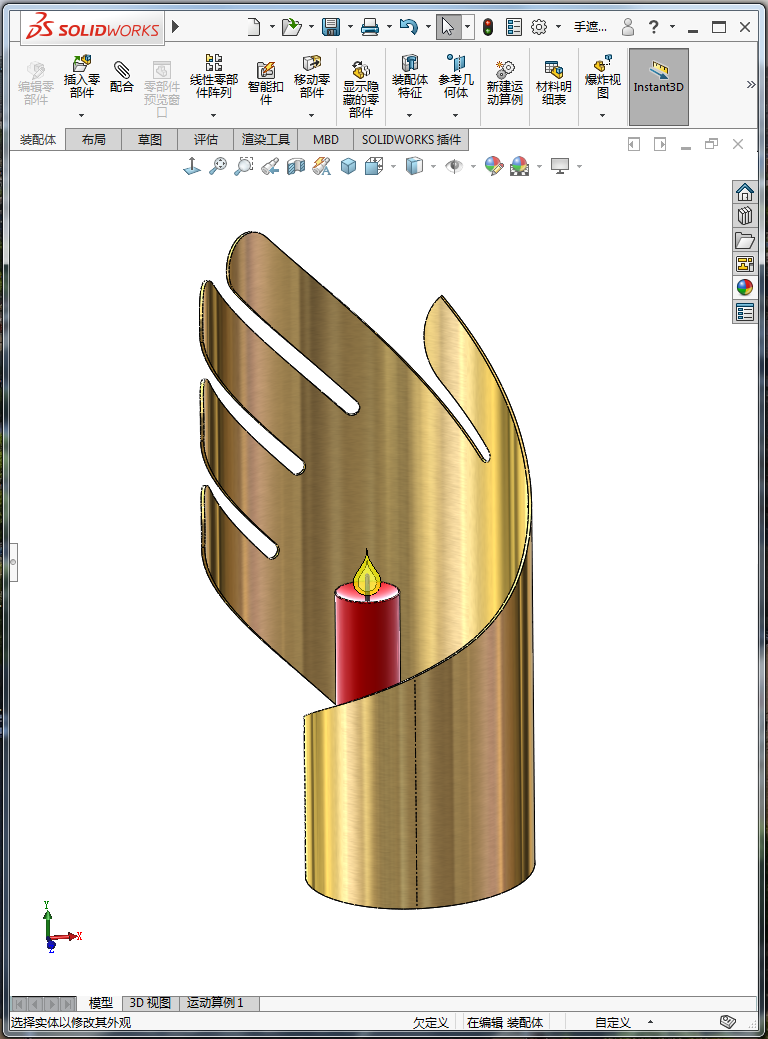Expand the Save dropdown arrow
The height and width of the screenshot is (1039, 768).
point(350,27)
